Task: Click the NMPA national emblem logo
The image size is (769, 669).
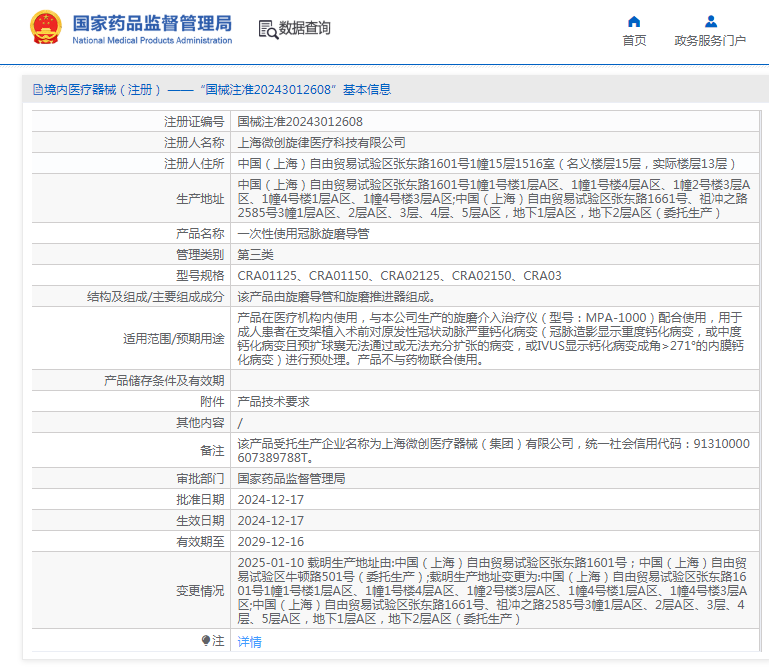Action: (x=46, y=27)
